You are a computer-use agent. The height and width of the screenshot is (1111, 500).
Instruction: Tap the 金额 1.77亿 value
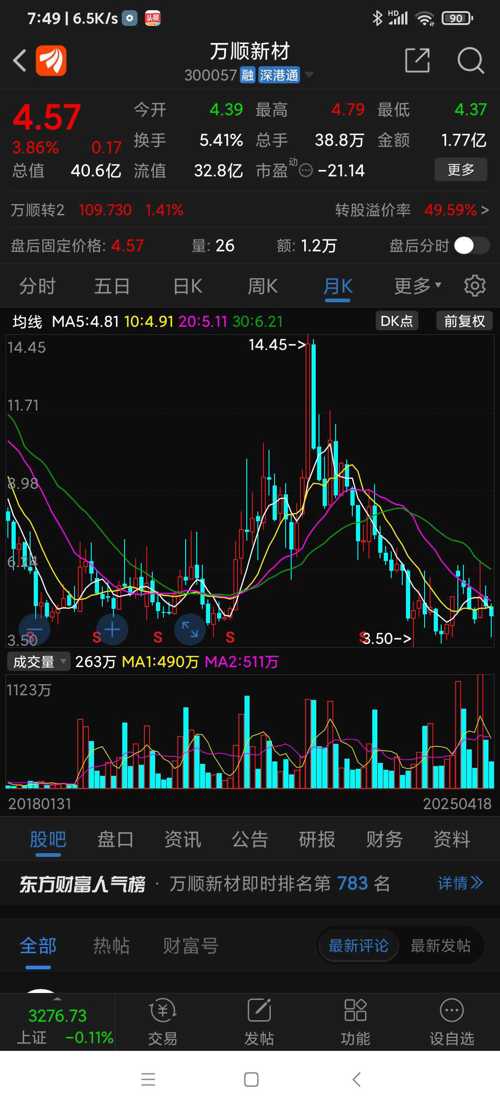point(464,140)
